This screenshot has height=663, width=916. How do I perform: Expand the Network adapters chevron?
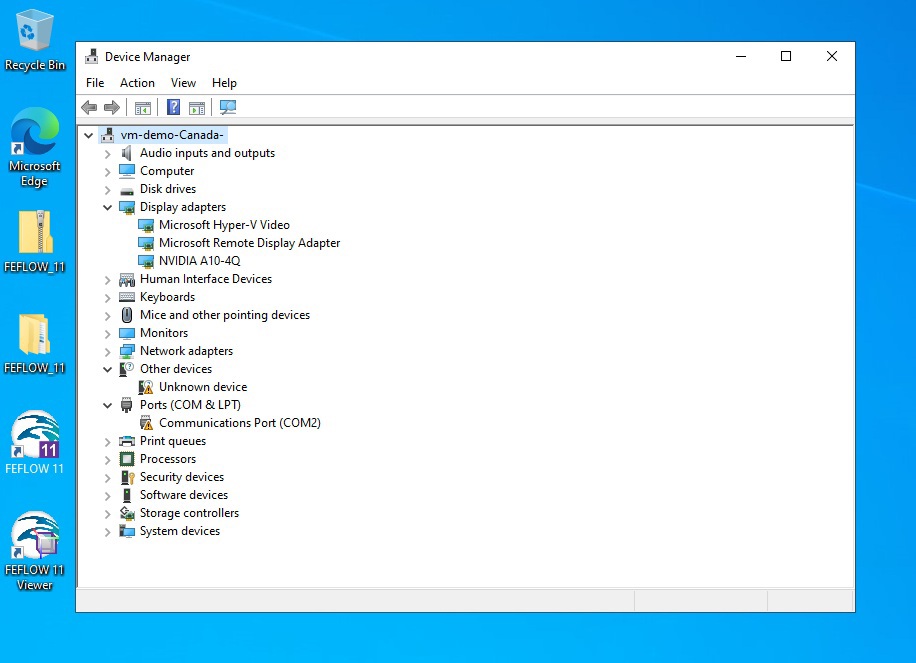click(107, 352)
